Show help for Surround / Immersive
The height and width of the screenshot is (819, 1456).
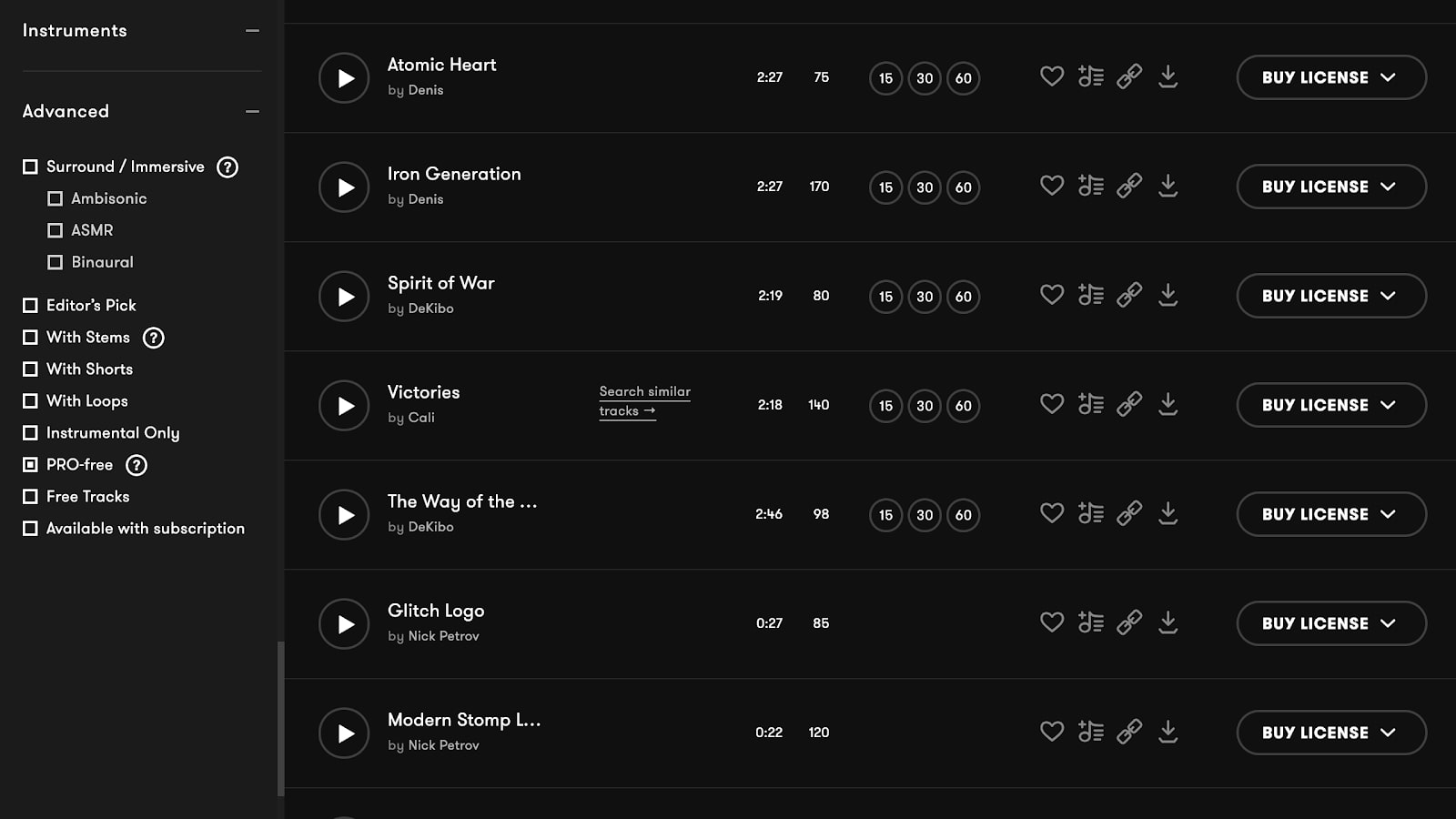[227, 167]
